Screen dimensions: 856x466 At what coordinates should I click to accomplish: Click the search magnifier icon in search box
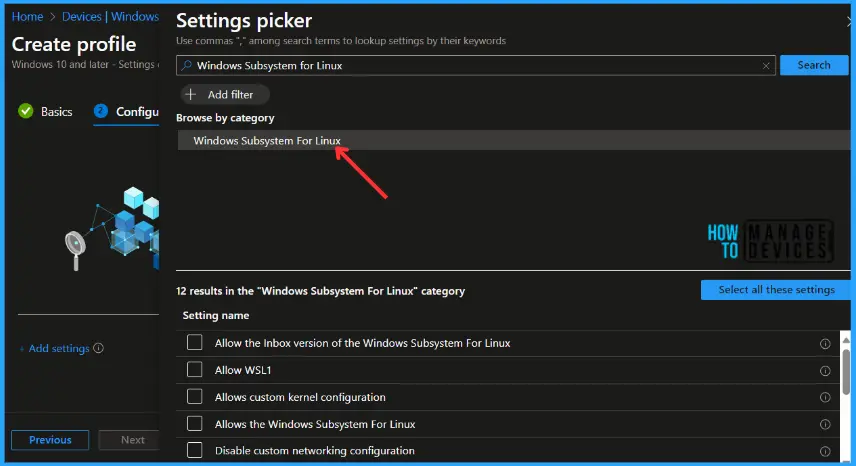(187, 65)
